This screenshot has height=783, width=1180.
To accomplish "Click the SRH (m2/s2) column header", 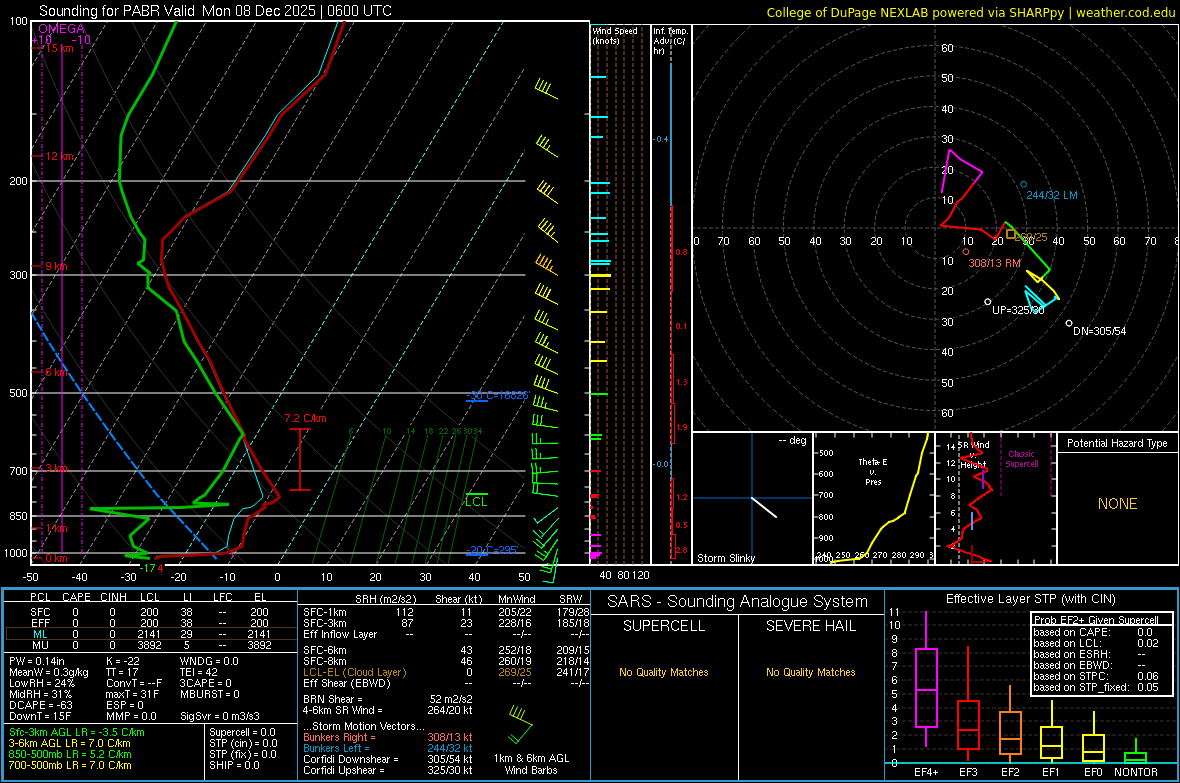I will coord(387,599).
